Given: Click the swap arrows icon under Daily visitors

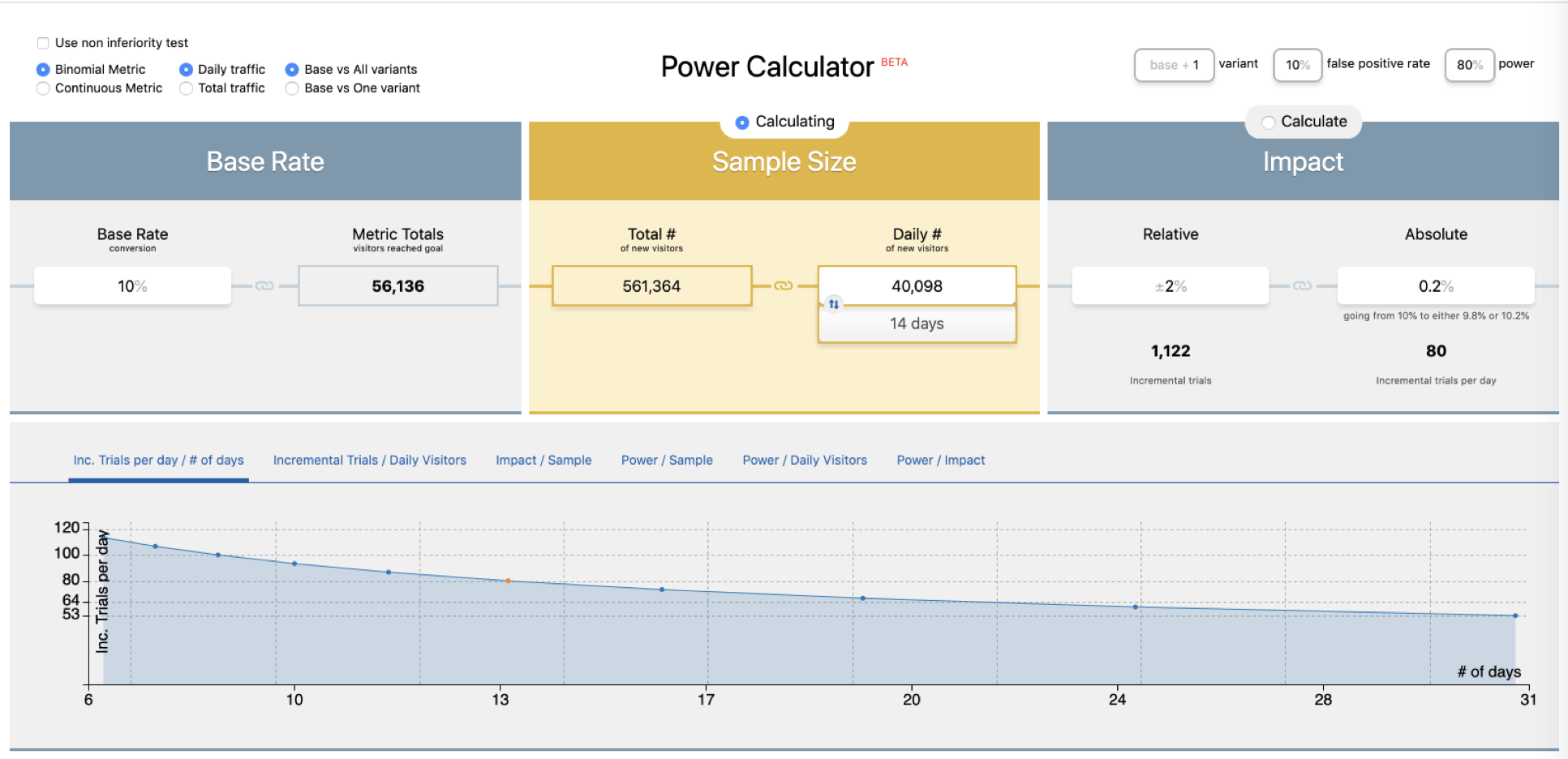Looking at the screenshot, I should click(834, 304).
